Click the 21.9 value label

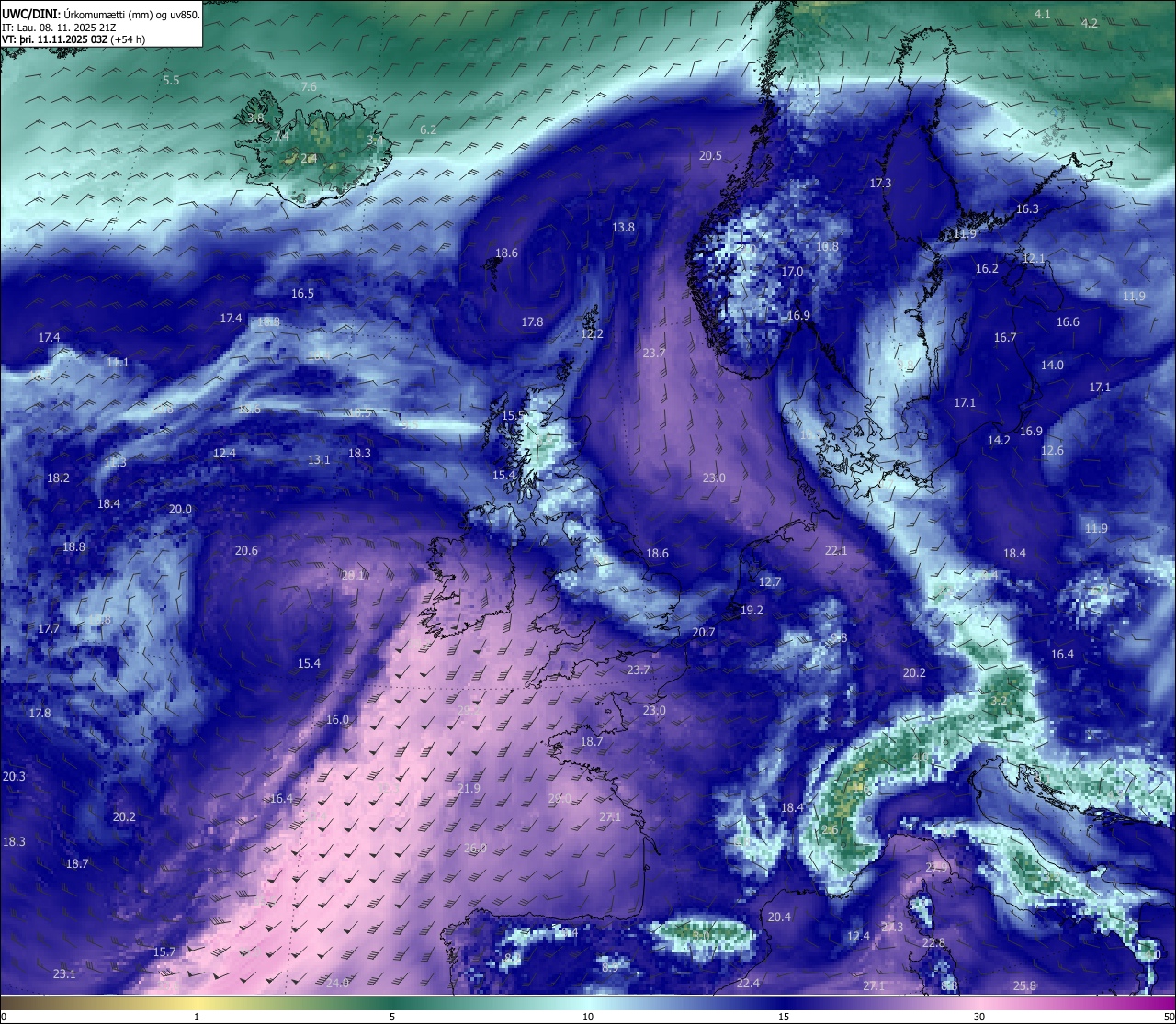pyautogui.click(x=469, y=788)
